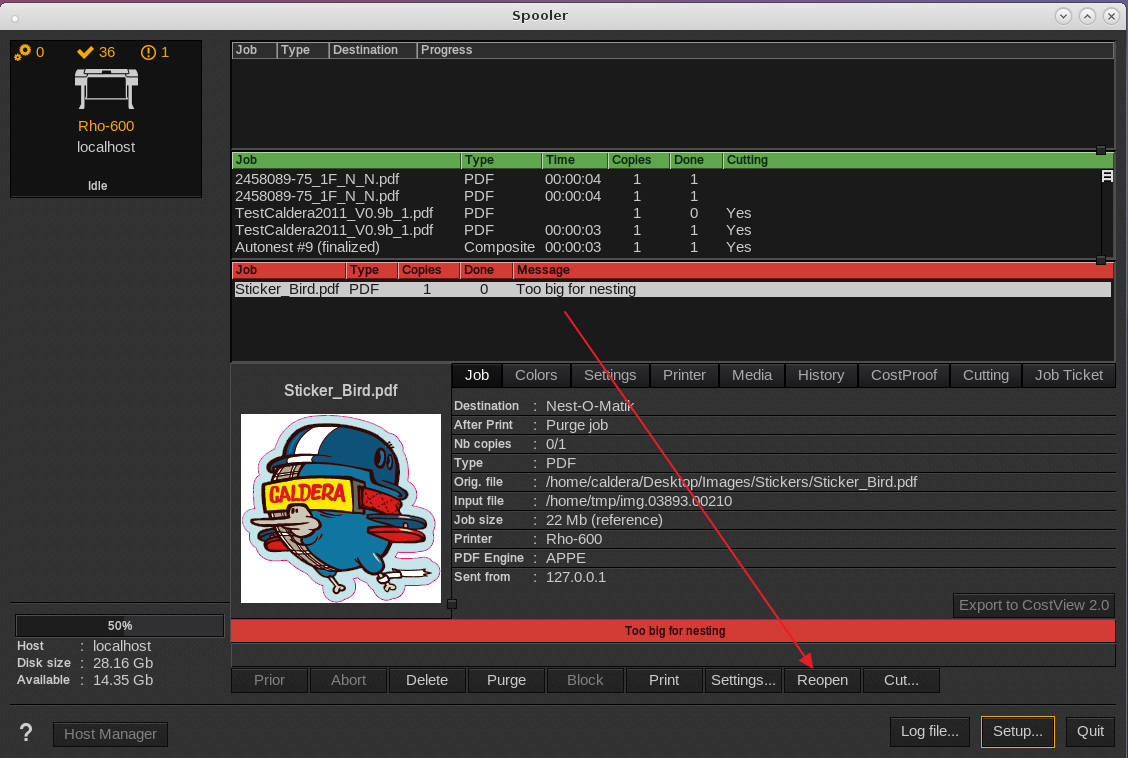
Task: Click the warning error counter icon
Action: coord(146,52)
